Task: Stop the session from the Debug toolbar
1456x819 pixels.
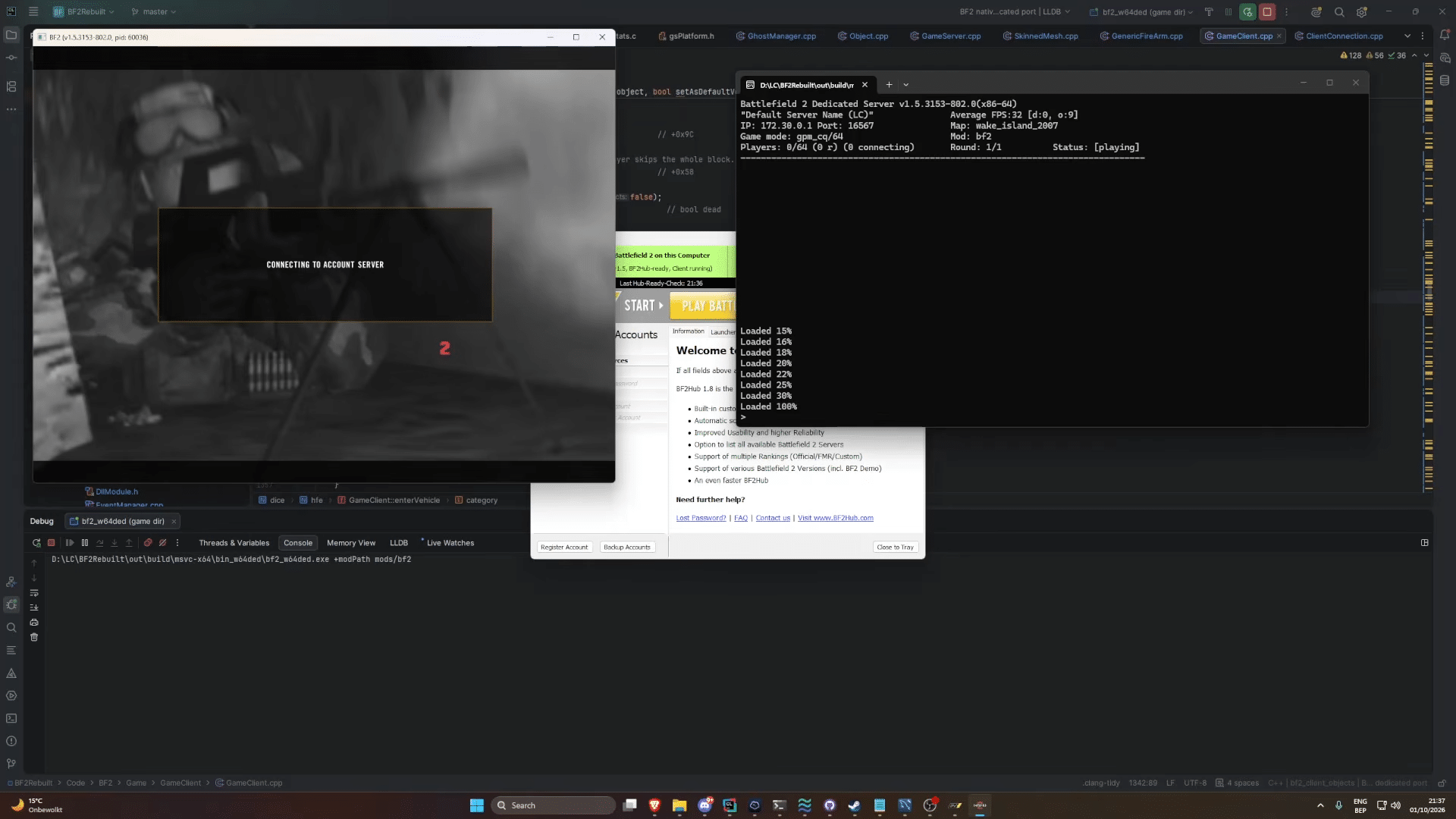Action: 52,543
